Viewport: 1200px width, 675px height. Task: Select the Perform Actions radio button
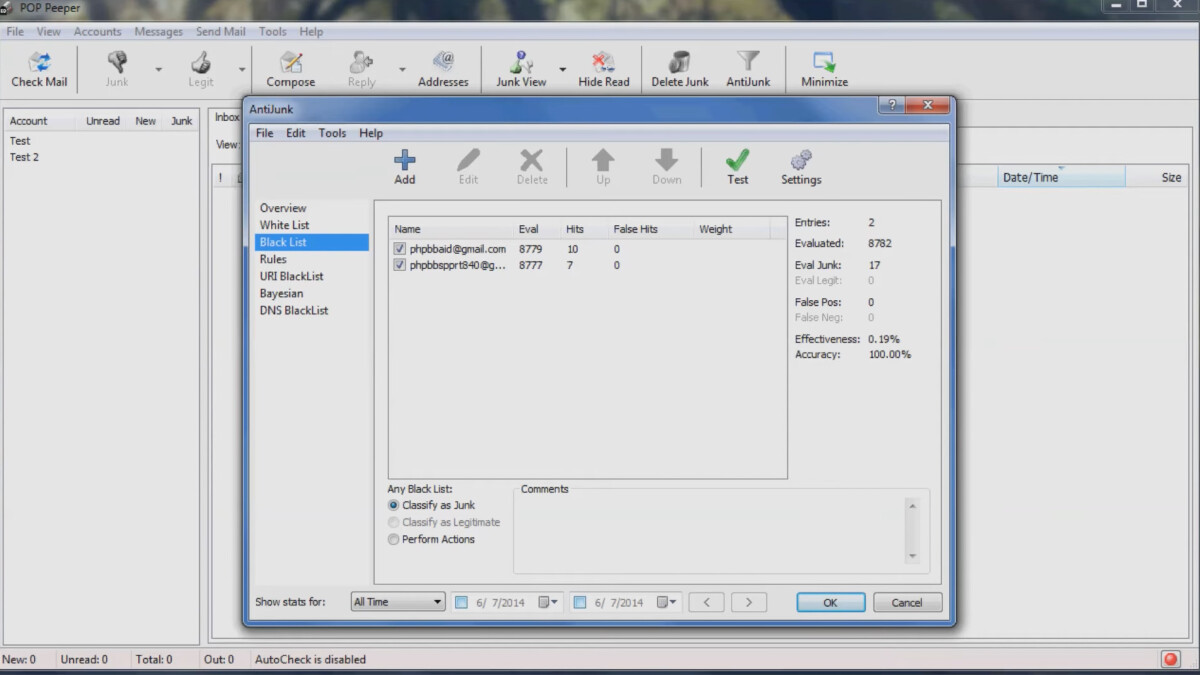click(393, 539)
